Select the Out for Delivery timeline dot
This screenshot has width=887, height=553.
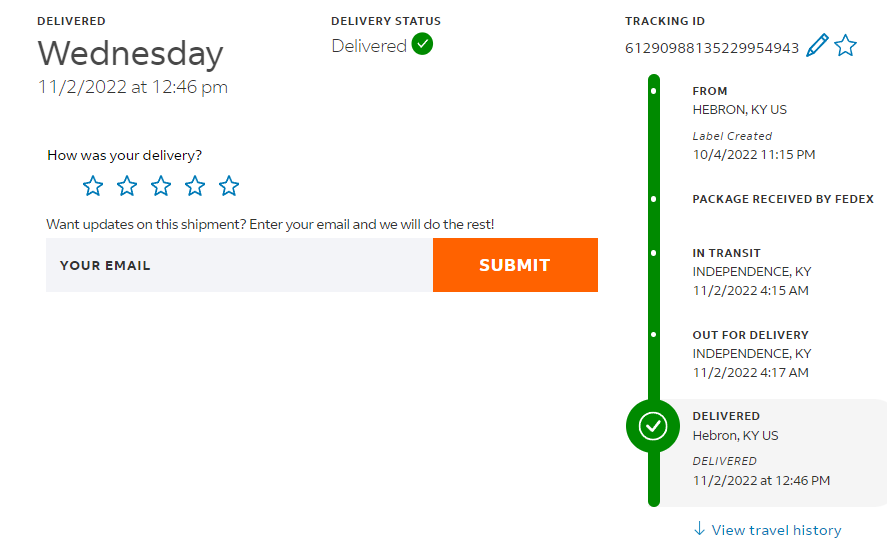click(654, 335)
